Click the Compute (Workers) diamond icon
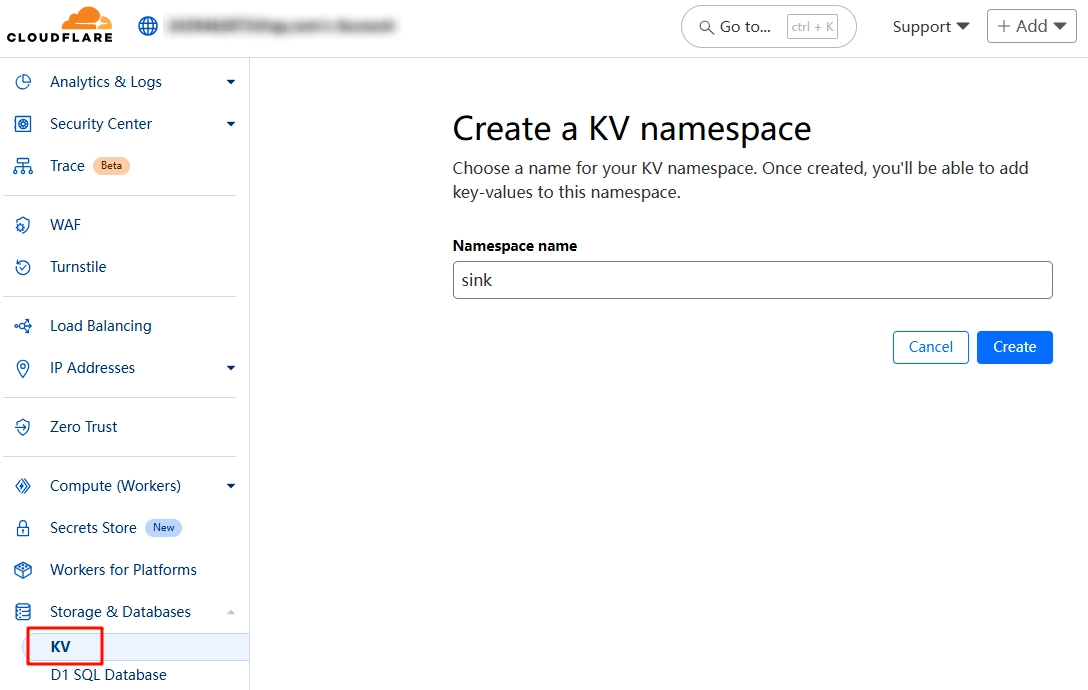Viewport: 1088px width, 690px height. coord(23,486)
